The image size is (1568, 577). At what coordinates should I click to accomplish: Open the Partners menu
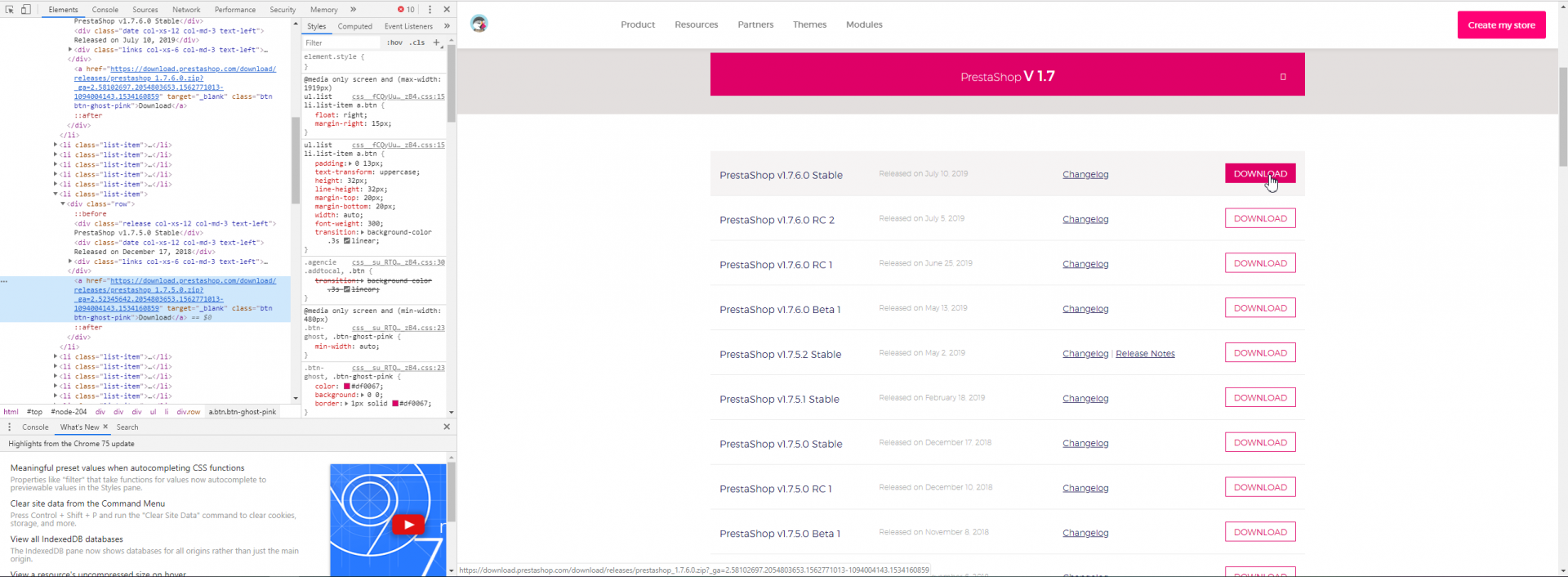[755, 25]
